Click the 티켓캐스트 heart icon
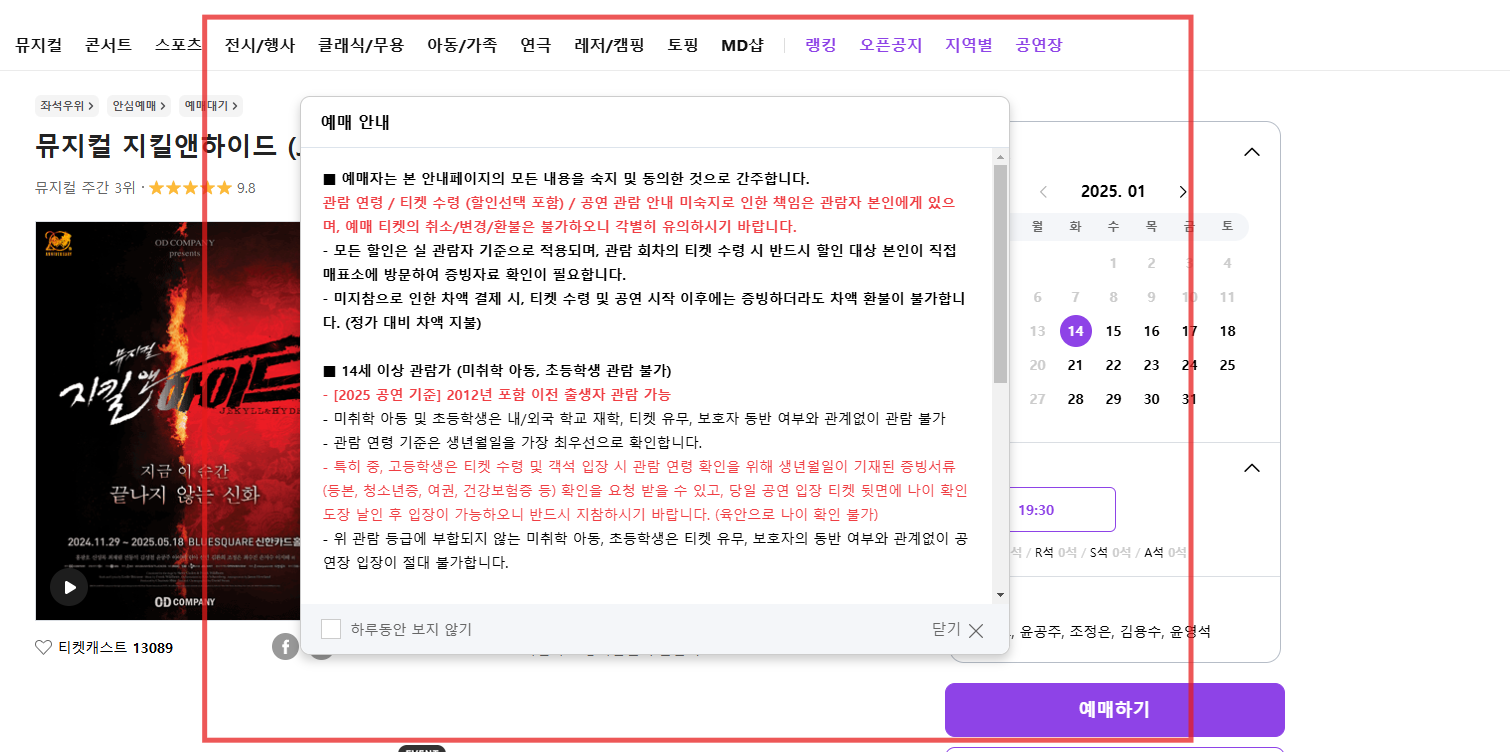The height and width of the screenshot is (752, 1510). point(43,647)
